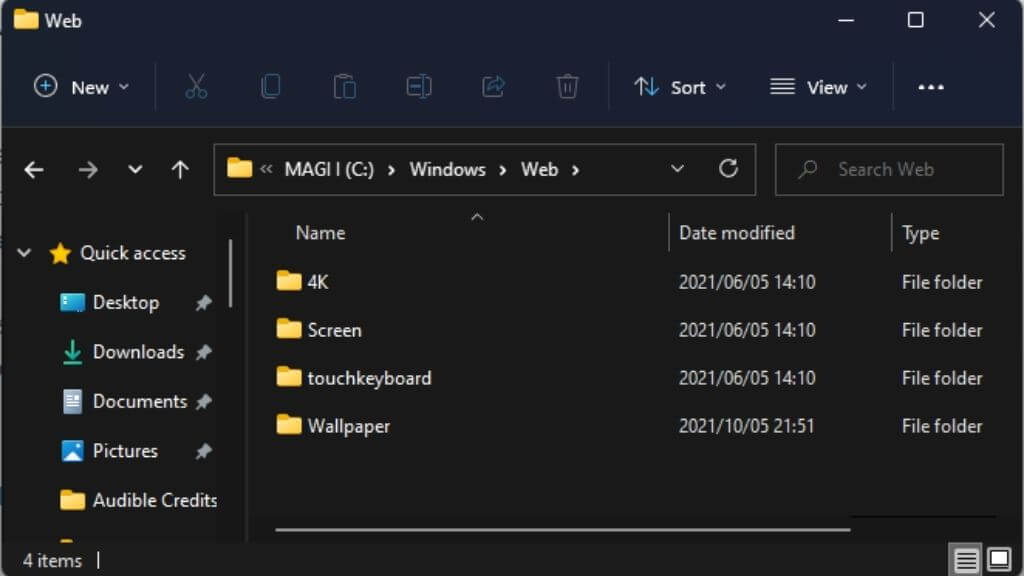Open the See more ellipsis menu
The height and width of the screenshot is (576, 1024).
coord(931,87)
